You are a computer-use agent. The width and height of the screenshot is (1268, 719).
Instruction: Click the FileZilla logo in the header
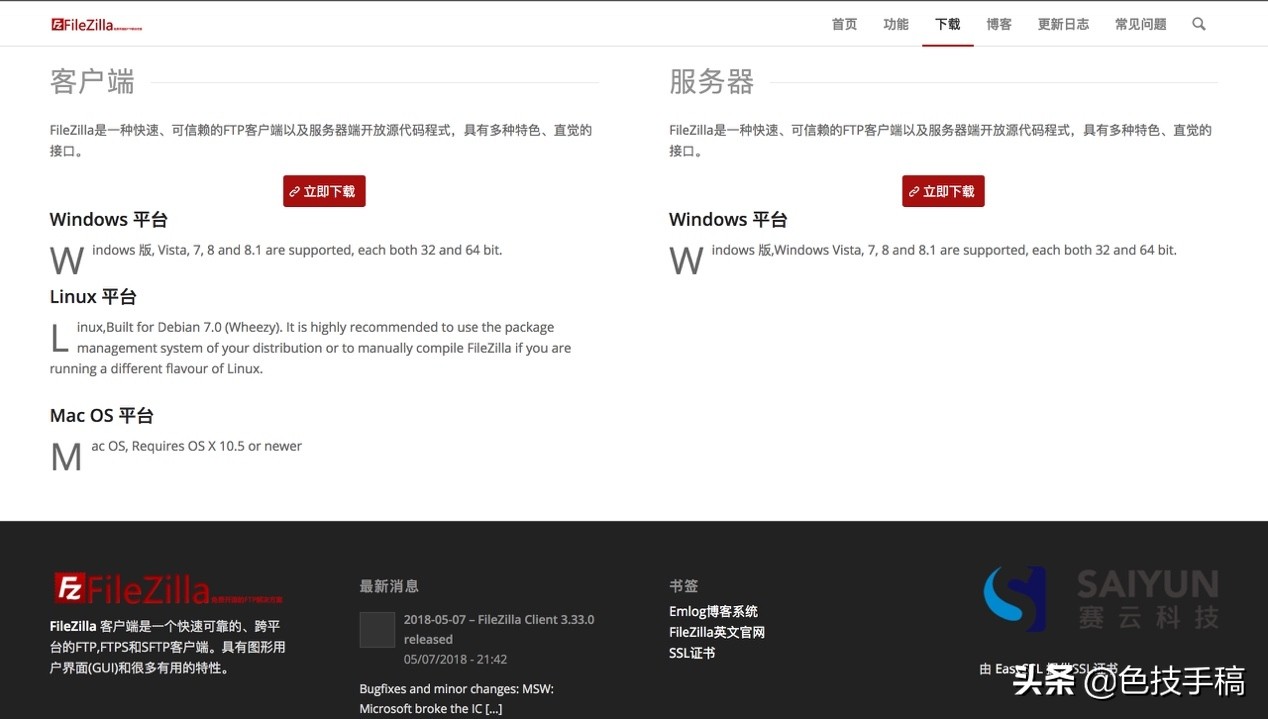96,23
